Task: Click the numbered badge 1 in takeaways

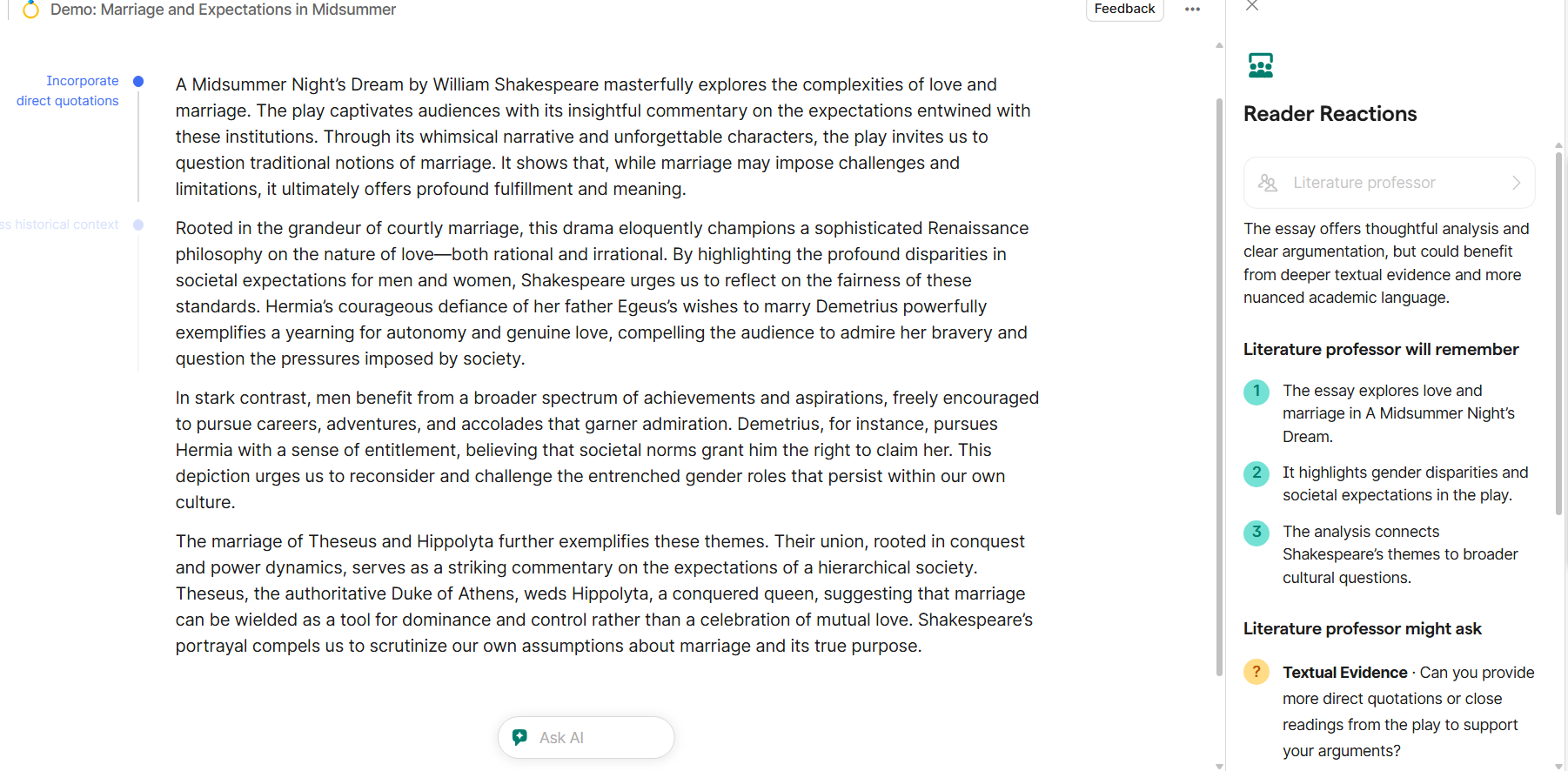Action: 1256,392
